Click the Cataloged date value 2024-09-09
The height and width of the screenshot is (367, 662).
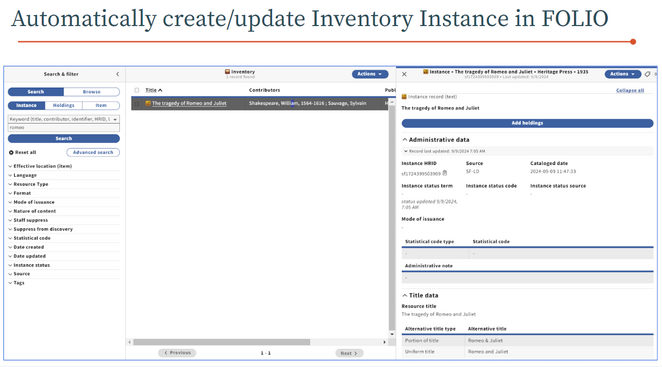click(553, 171)
